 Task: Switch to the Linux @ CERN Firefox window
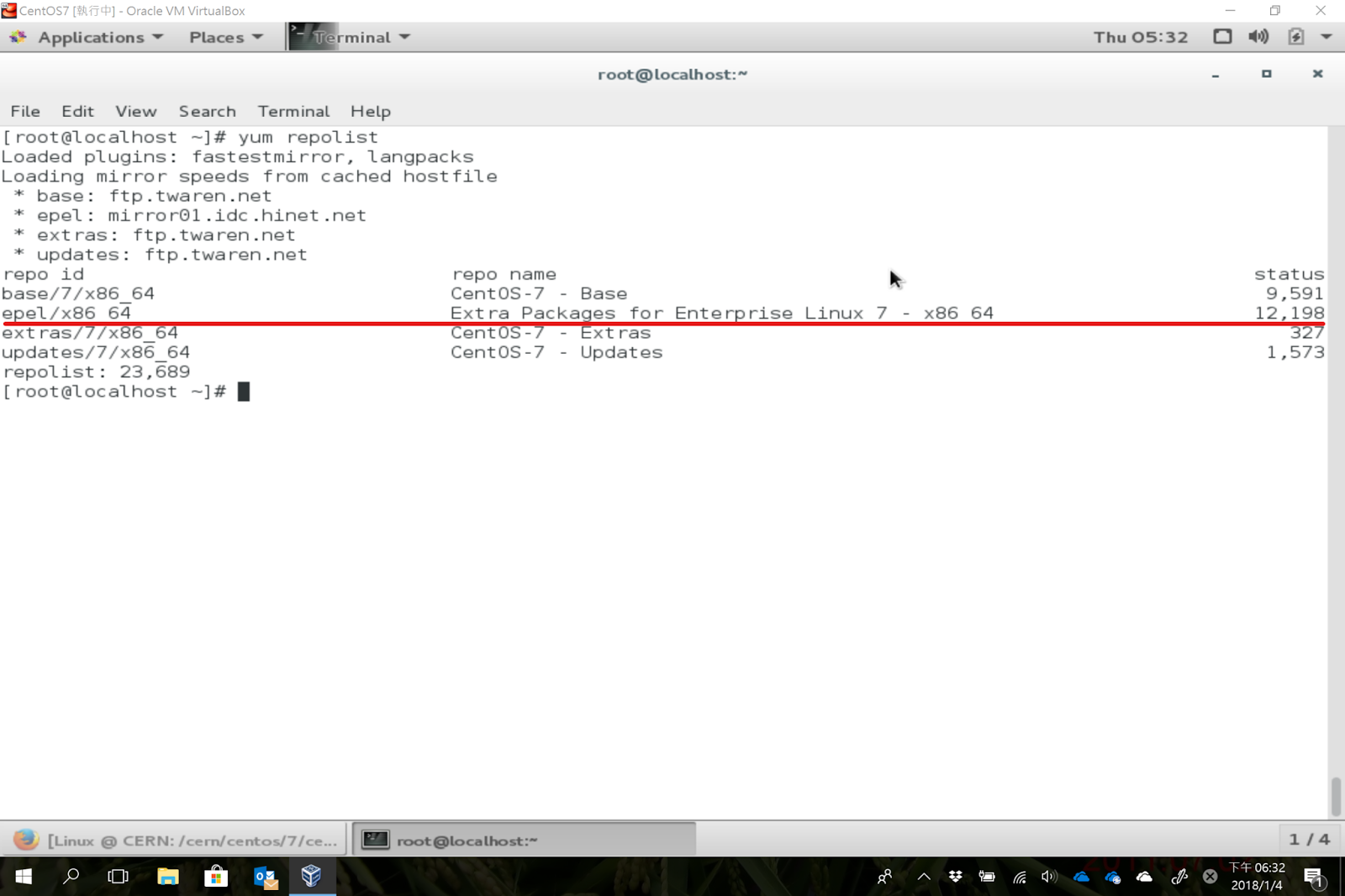coord(174,840)
